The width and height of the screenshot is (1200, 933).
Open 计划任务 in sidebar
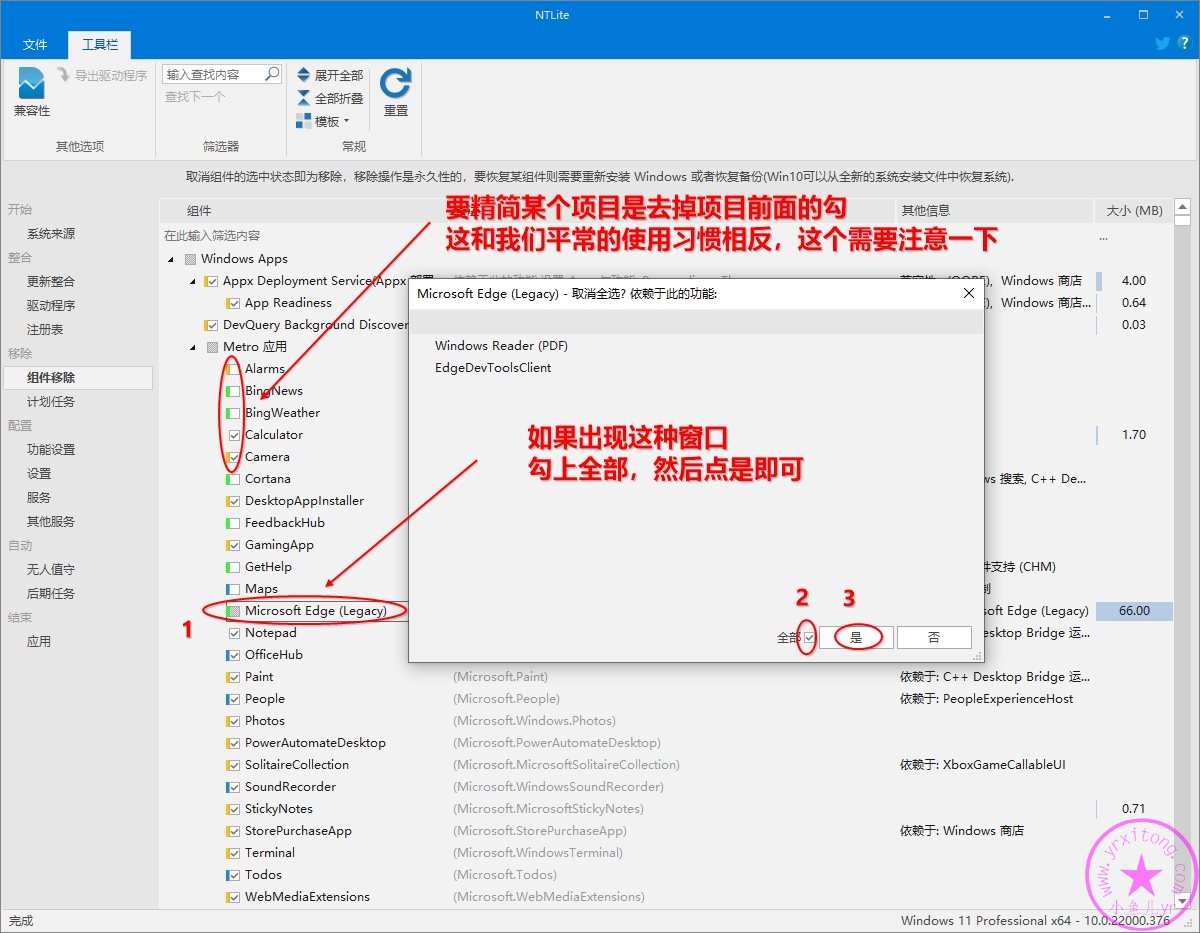pyautogui.click(x=51, y=401)
